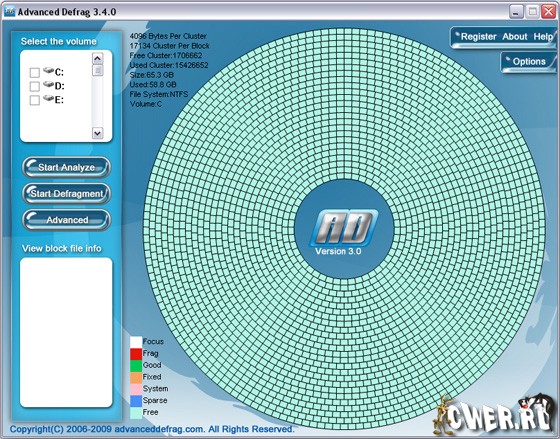Click the C: drive icon

[48, 70]
